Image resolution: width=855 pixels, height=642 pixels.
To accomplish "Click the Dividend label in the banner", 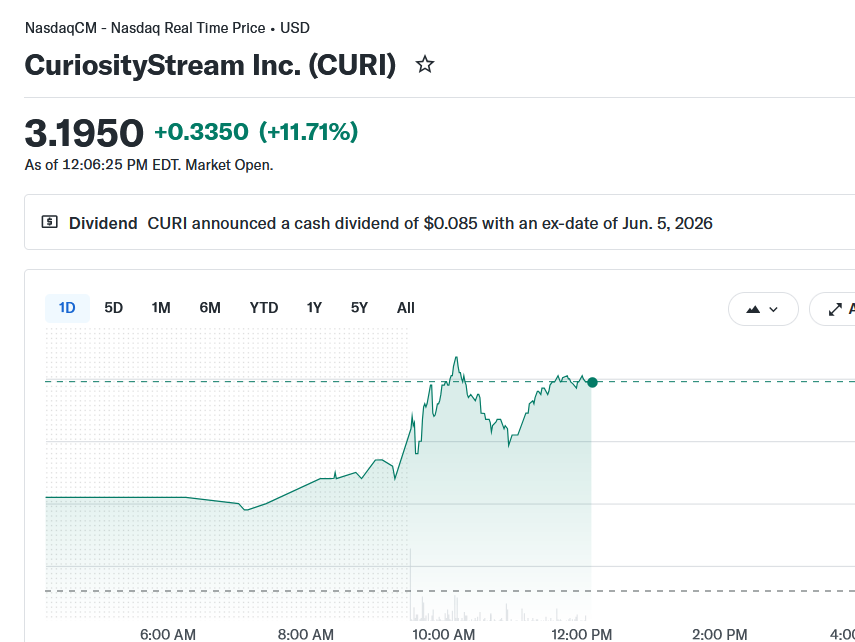I will click(103, 224).
